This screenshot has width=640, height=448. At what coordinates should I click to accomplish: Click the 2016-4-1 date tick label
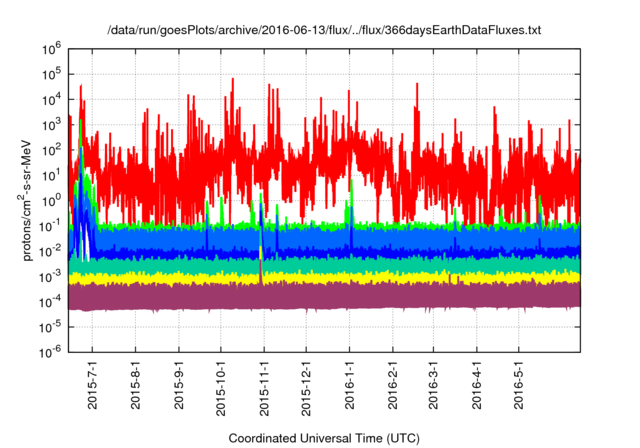476,384
